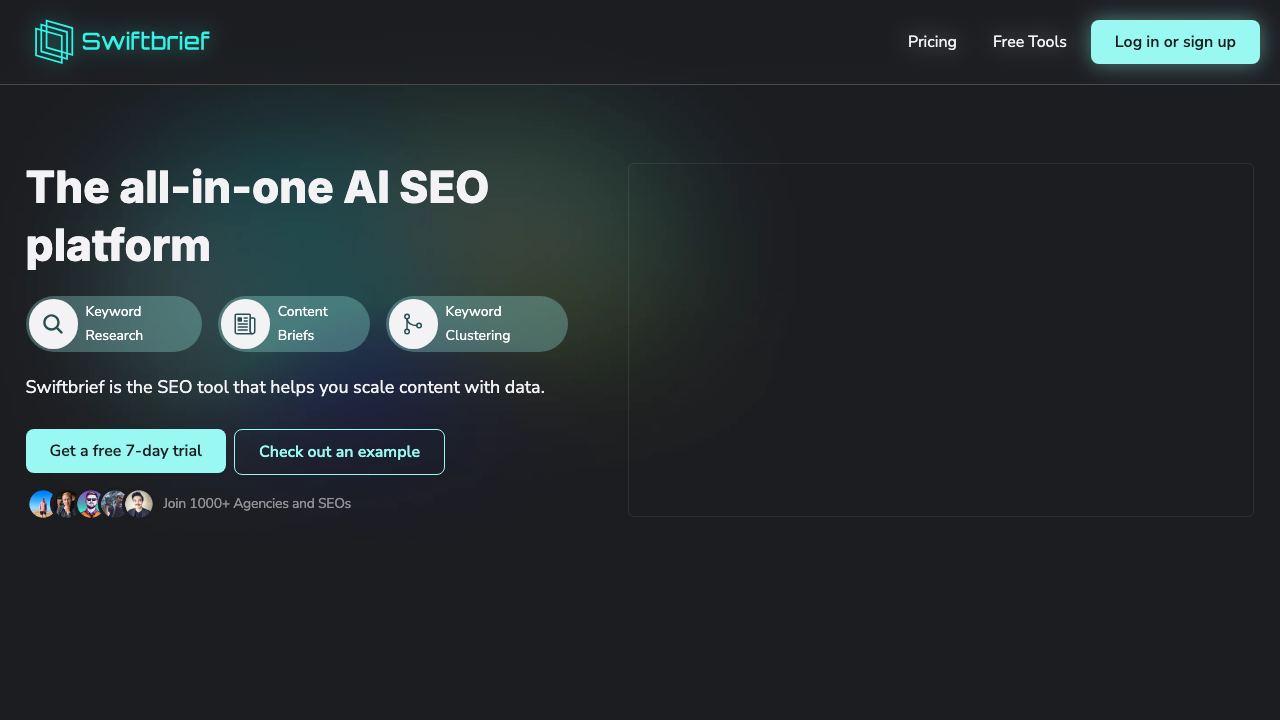Click the first user avatar in the row
Image resolution: width=1280 pixels, height=720 pixels.
pos(42,504)
